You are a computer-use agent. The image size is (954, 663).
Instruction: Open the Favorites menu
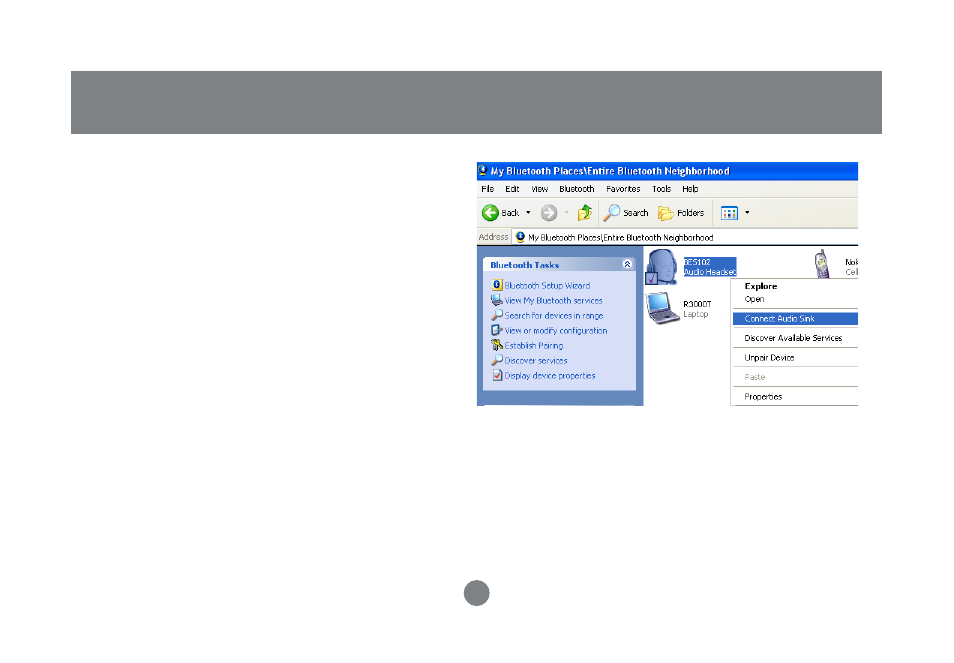(x=623, y=189)
